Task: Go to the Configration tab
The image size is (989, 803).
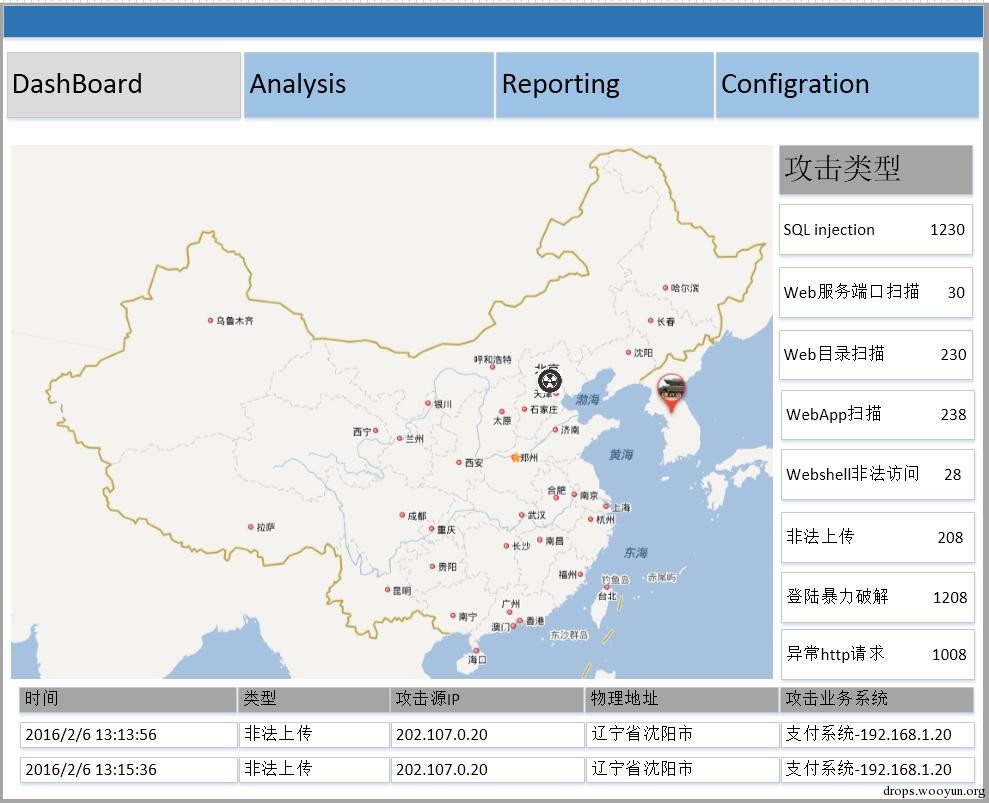Action: click(x=847, y=85)
